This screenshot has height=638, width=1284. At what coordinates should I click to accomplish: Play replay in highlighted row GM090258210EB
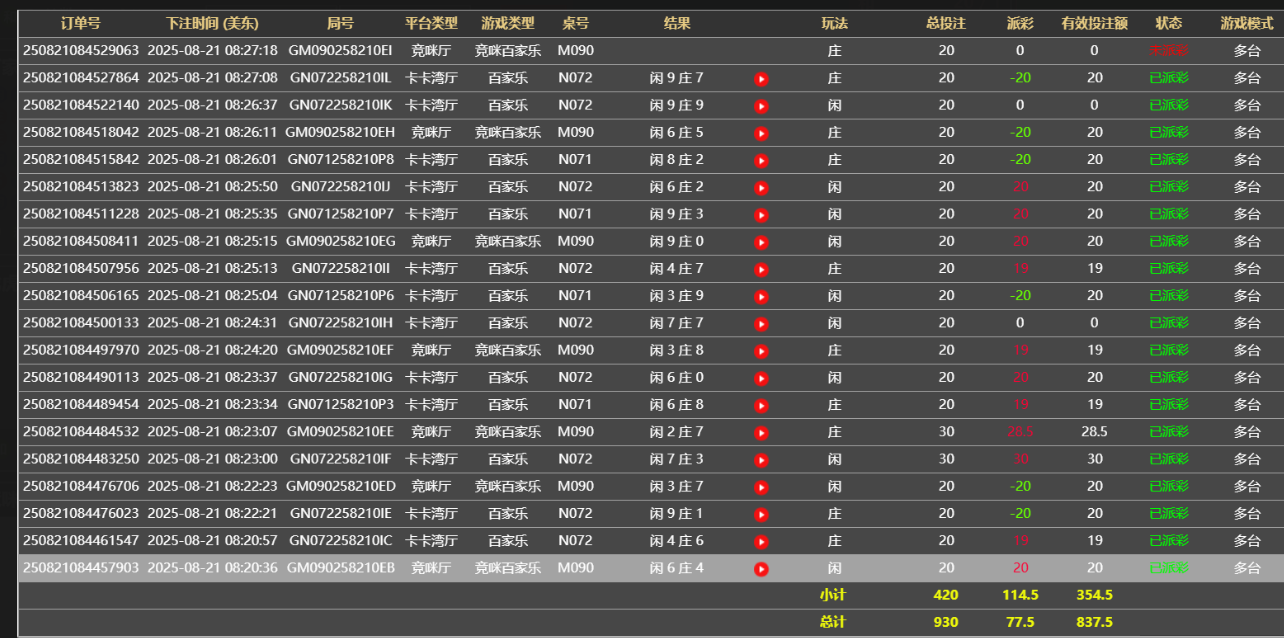pos(761,569)
